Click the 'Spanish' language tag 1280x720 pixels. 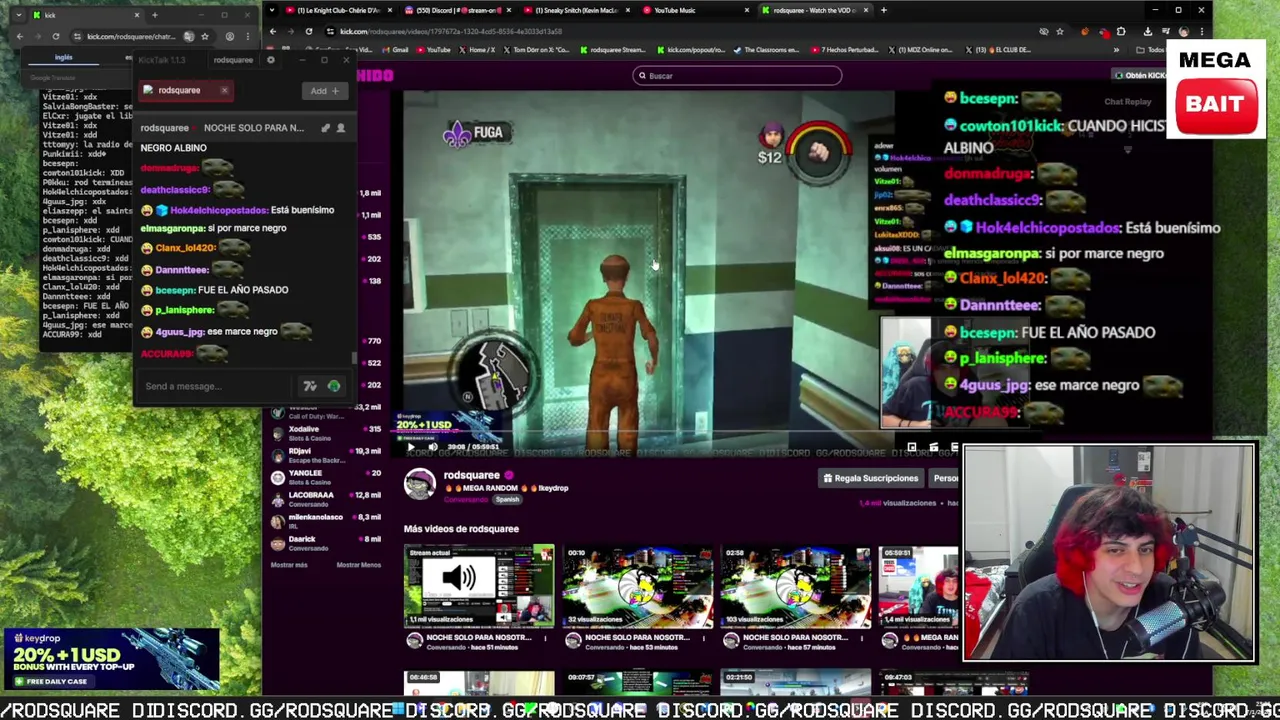[x=507, y=500]
